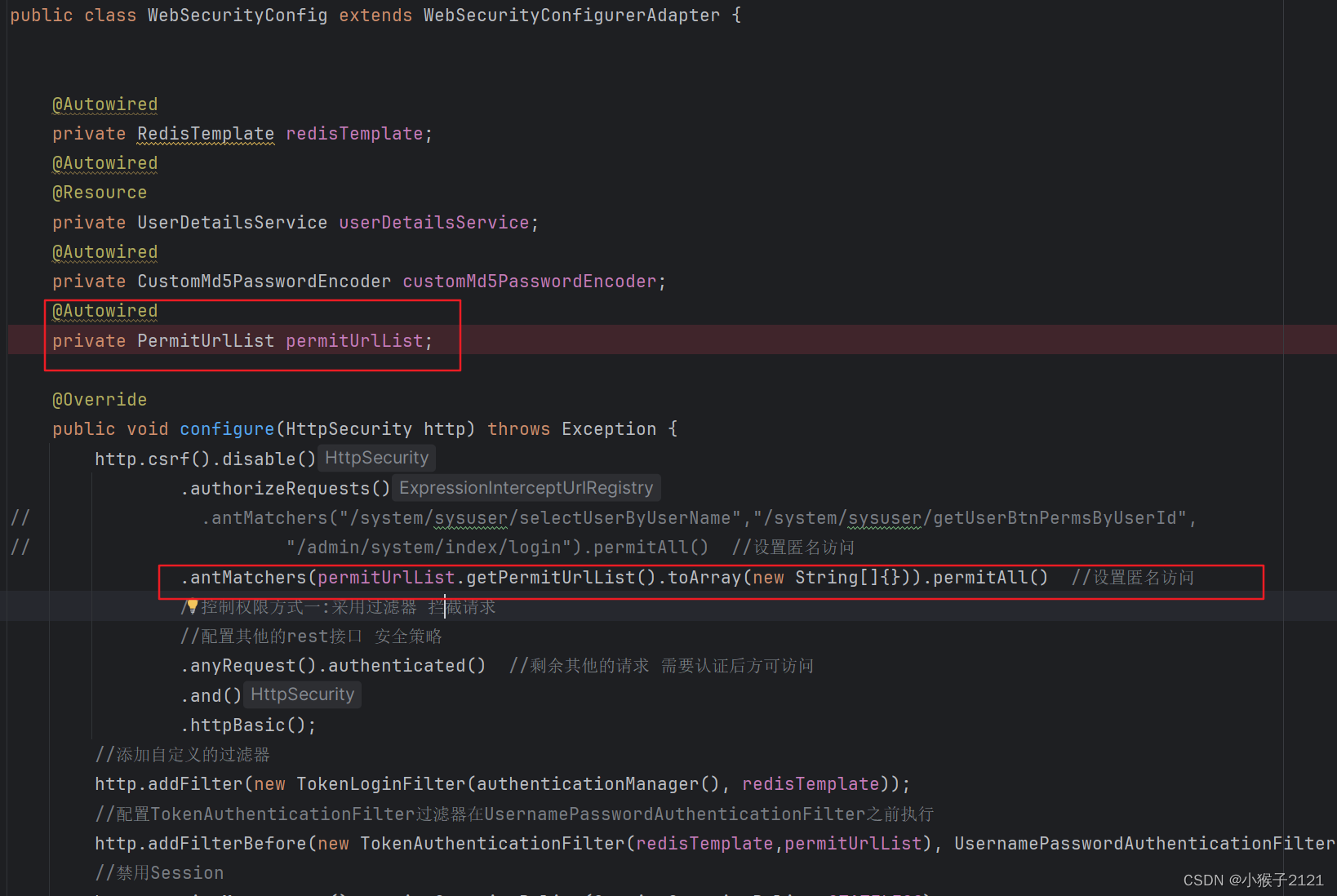Click the lightbulb emoji in the 控制权限 comment
Viewport: 1337px width, 896px height.
point(191,607)
